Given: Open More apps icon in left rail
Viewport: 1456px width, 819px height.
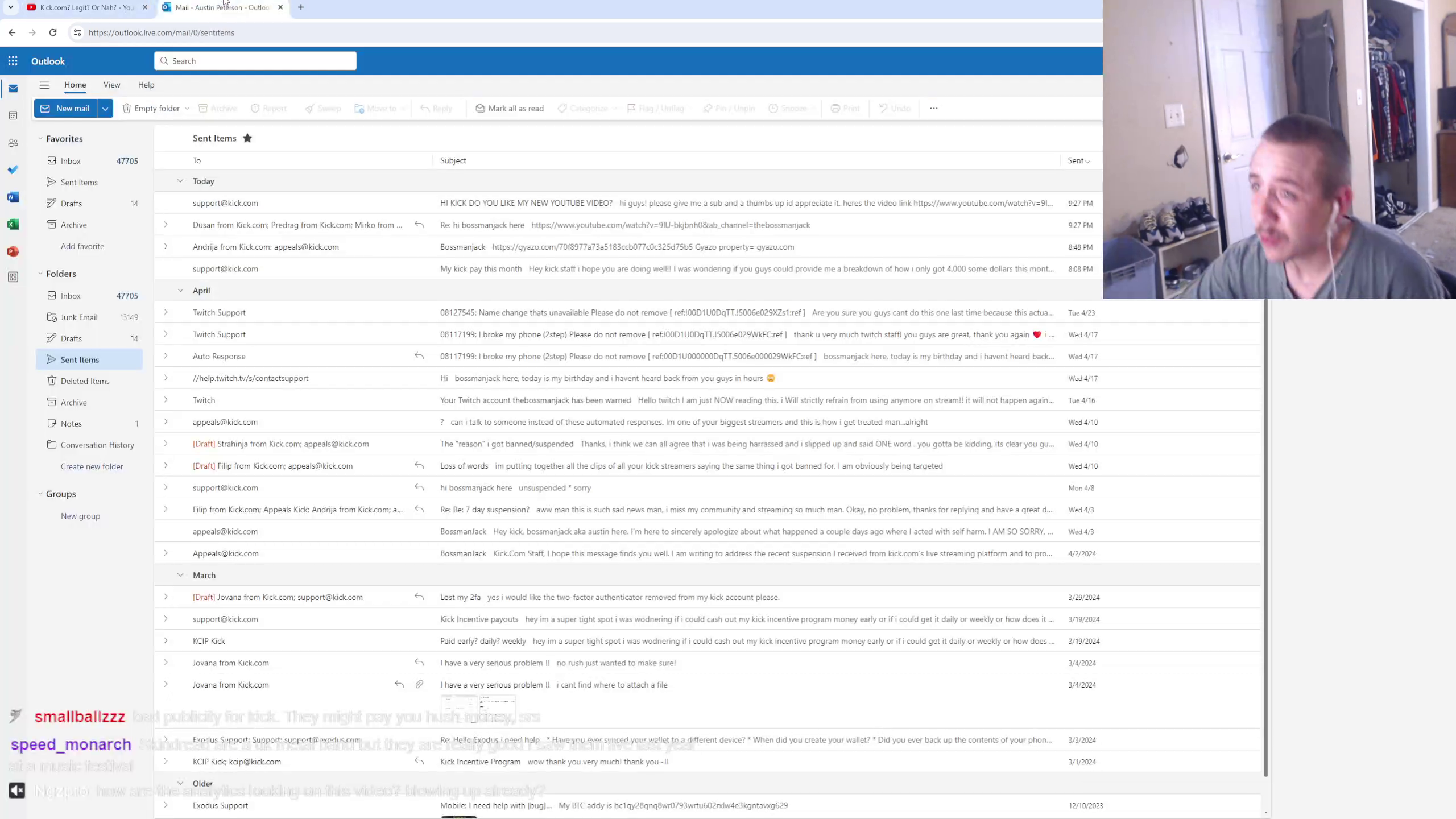Looking at the screenshot, I should pyautogui.click(x=13, y=277).
